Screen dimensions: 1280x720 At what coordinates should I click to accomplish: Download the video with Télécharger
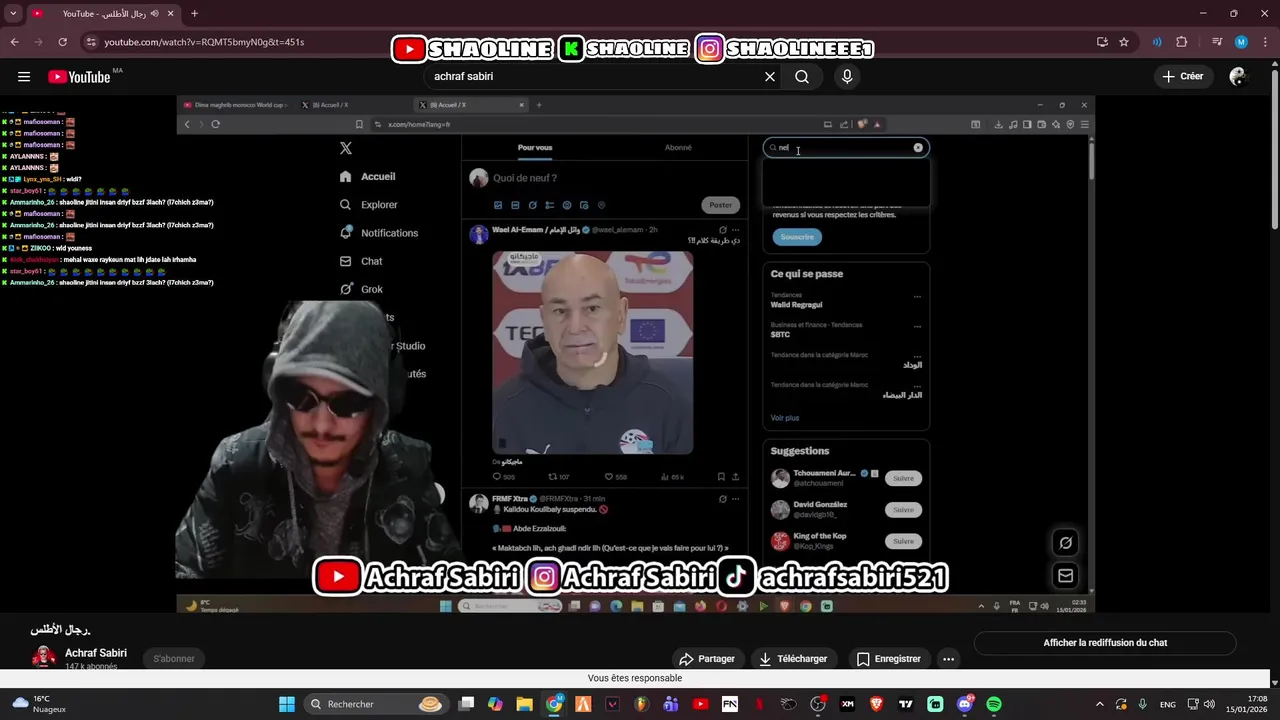coord(793,659)
